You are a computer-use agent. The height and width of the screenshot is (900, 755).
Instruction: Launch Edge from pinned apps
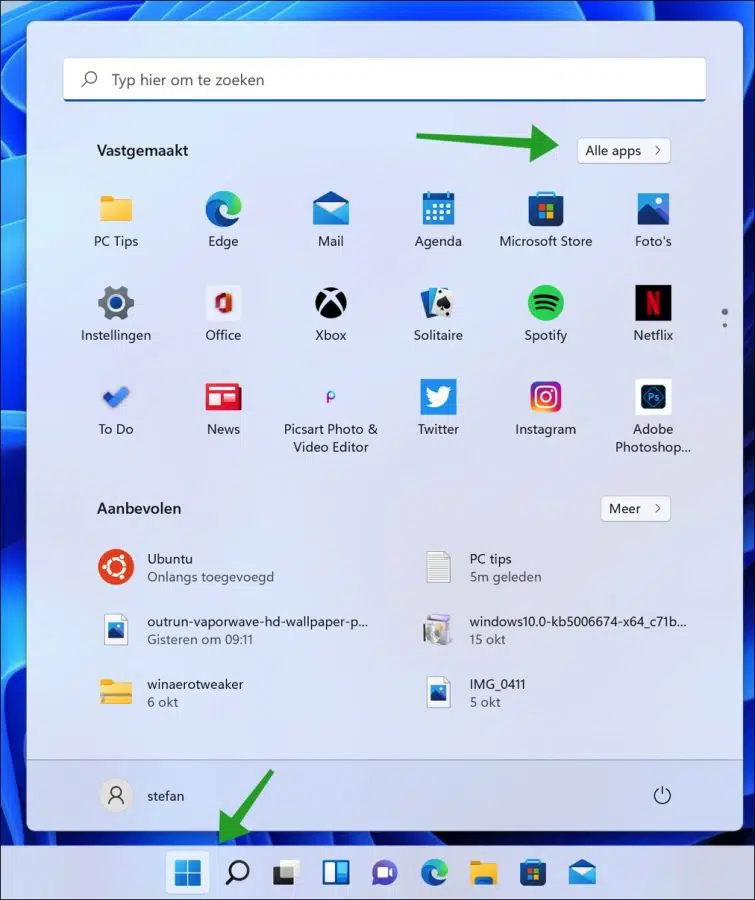(223, 220)
